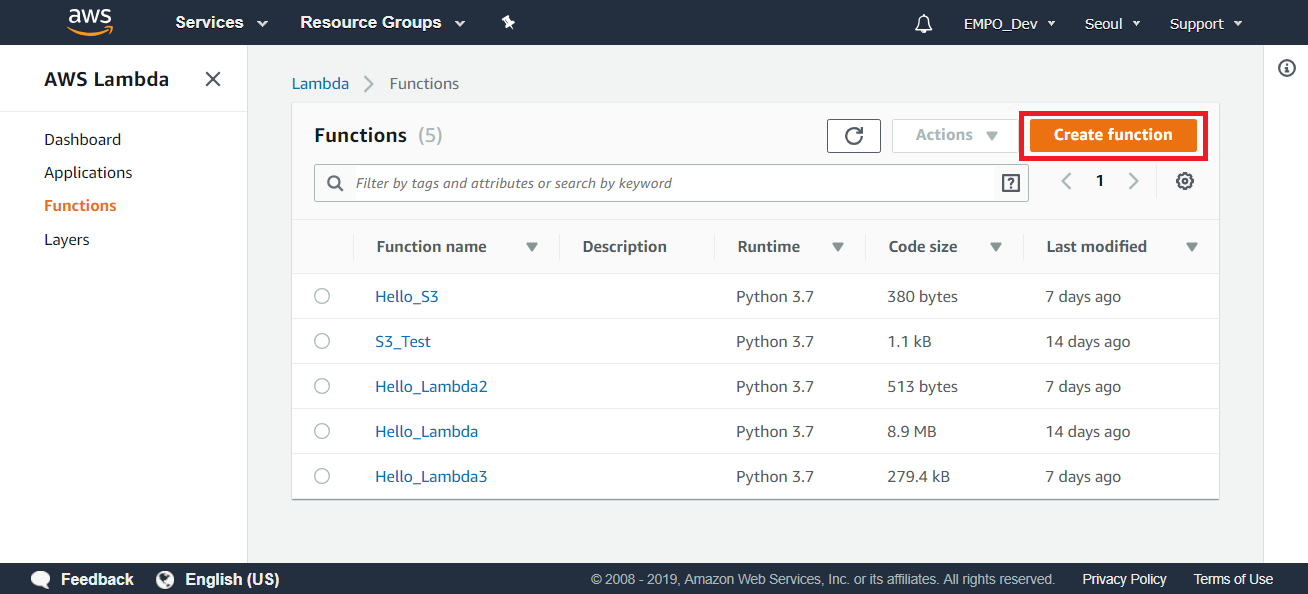The image size is (1308, 594).
Task: Open the Seoul region dropdown
Action: 1112,24
